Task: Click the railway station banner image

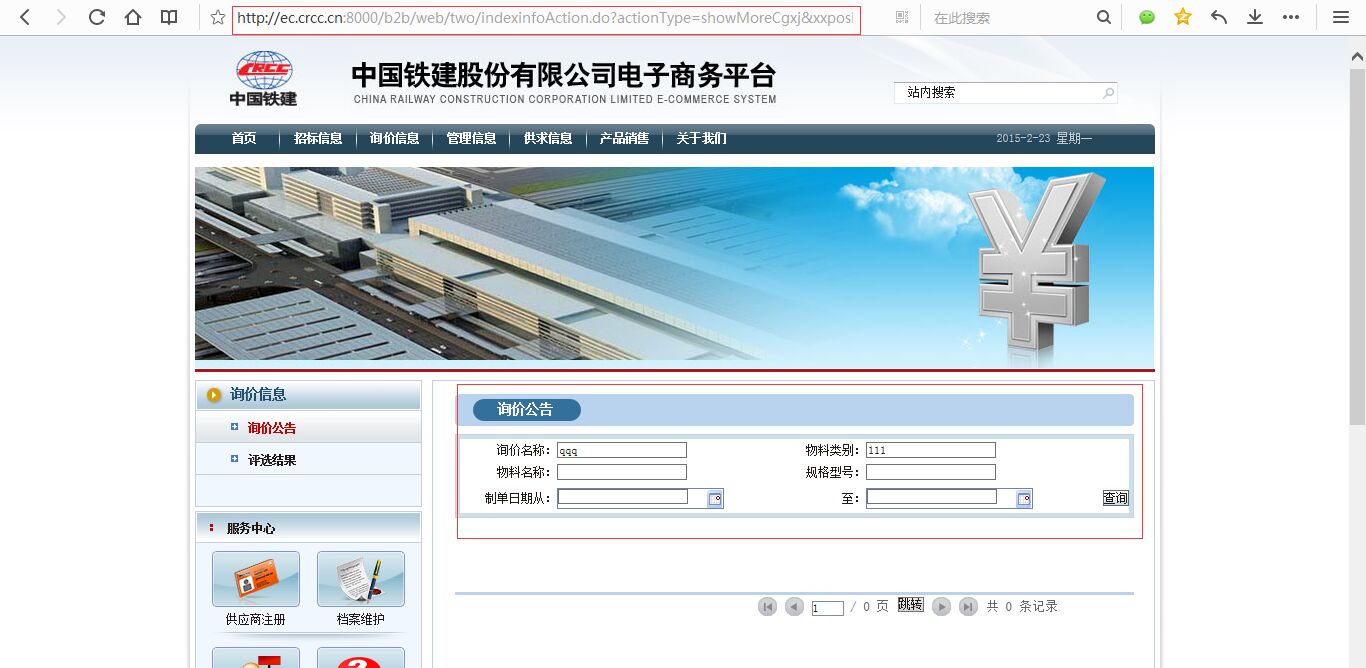Action: [x=674, y=263]
